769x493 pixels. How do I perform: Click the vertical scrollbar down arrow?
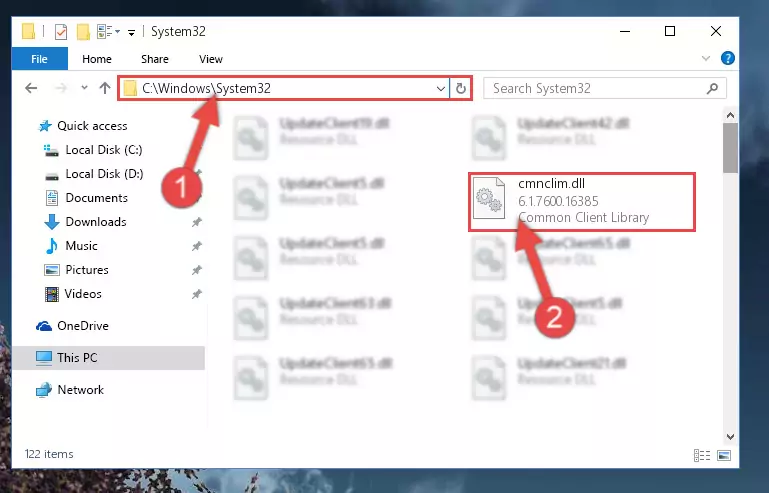tap(730, 437)
